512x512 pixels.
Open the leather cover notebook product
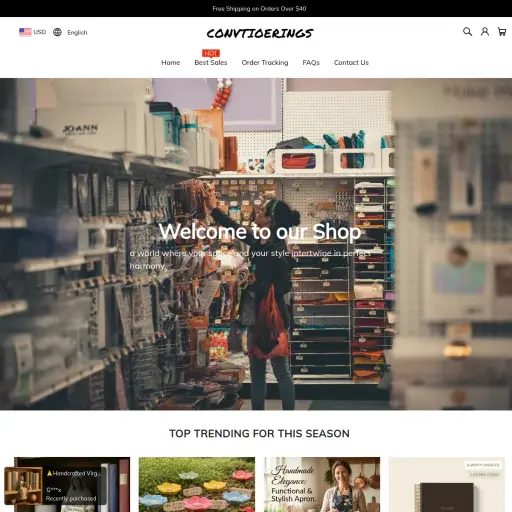(447, 484)
